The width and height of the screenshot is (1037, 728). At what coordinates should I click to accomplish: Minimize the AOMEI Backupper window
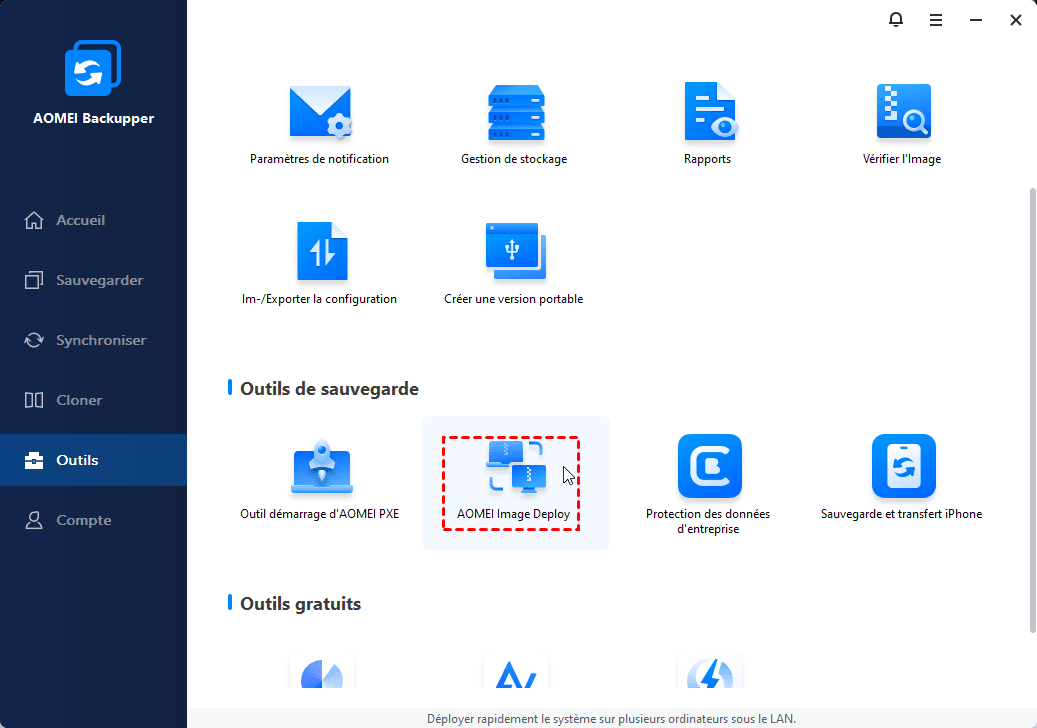975,20
